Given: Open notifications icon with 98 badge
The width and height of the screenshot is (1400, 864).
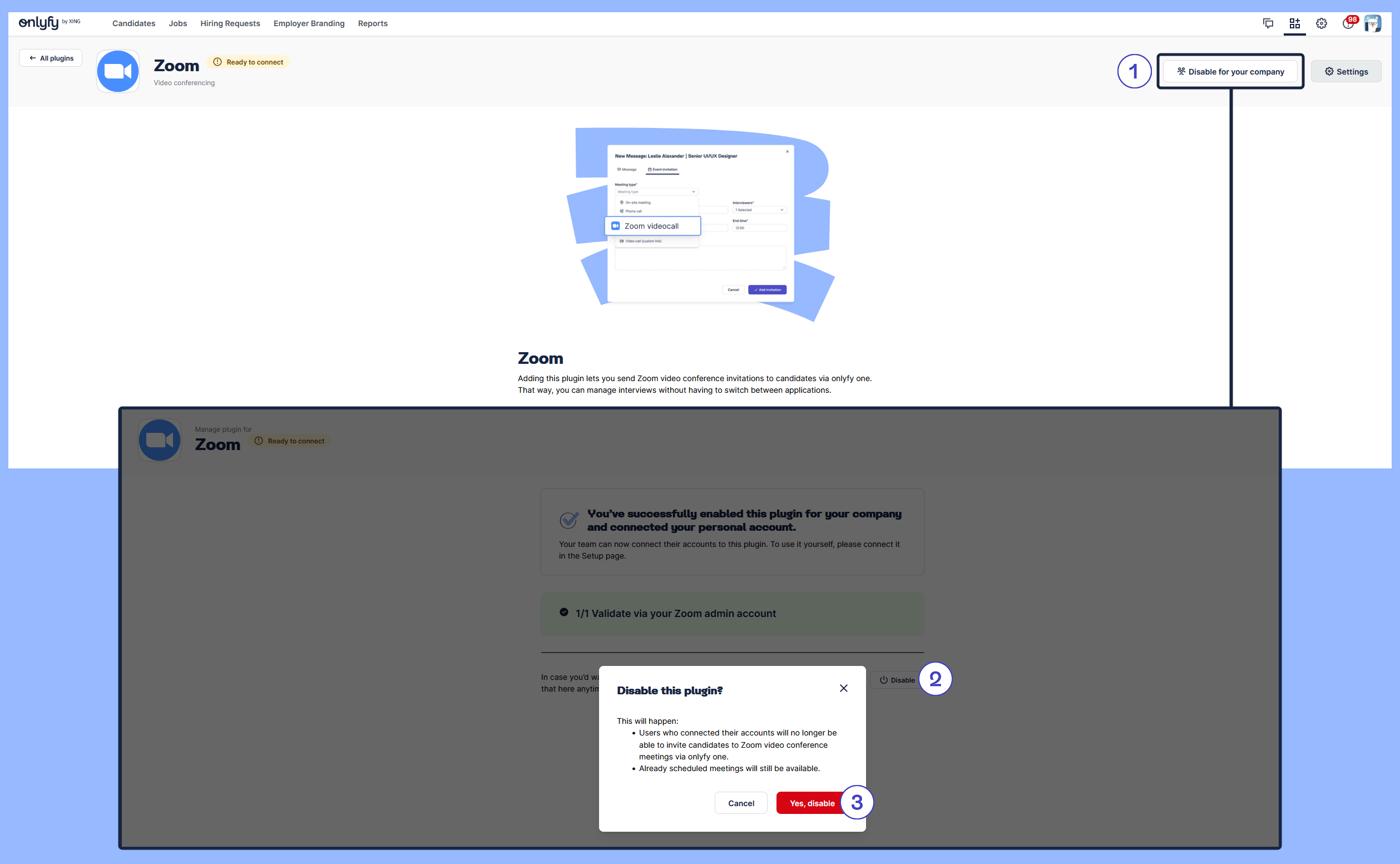Looking at the screenshot, I should (1348, 23).
